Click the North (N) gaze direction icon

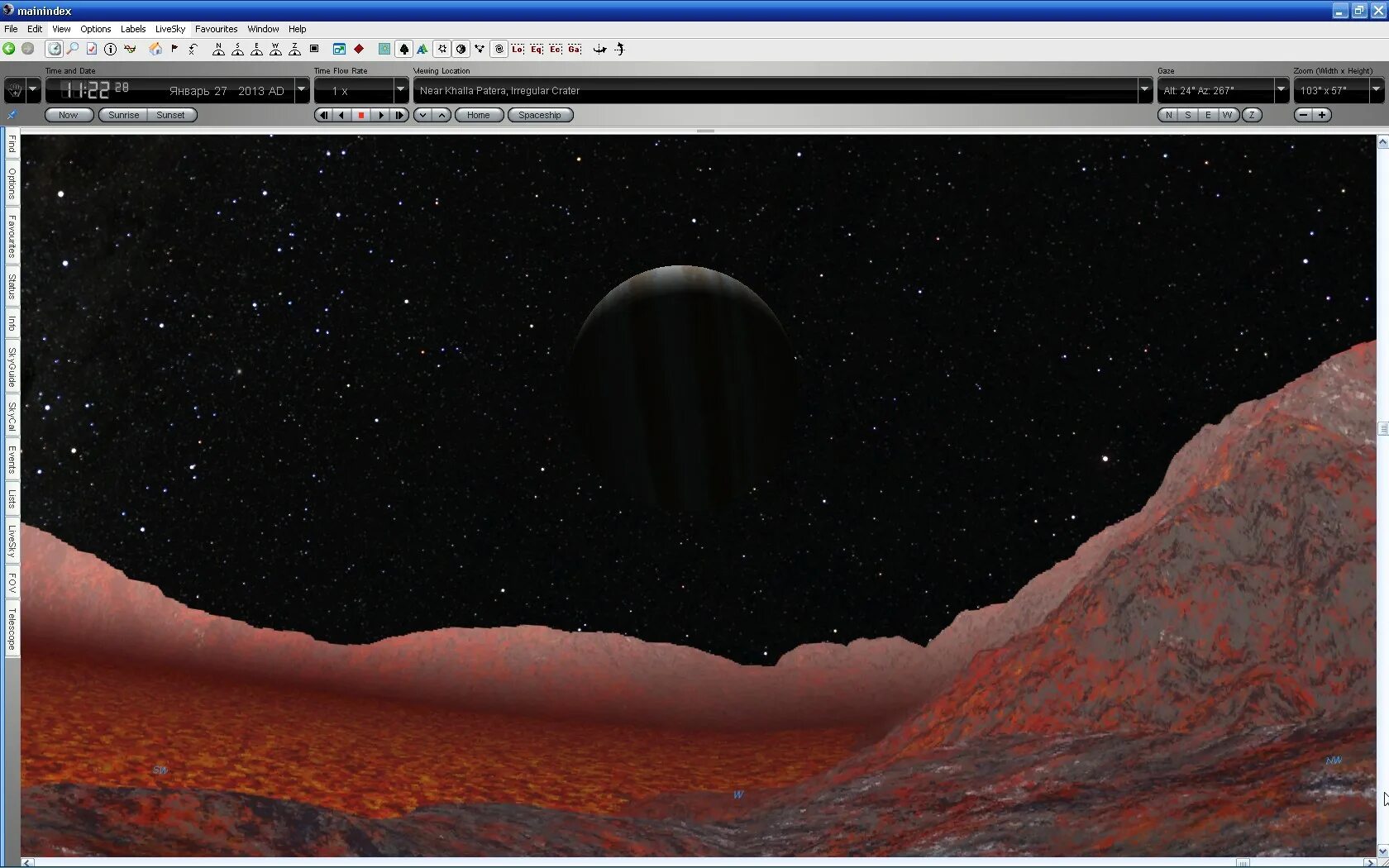[218, 49]
